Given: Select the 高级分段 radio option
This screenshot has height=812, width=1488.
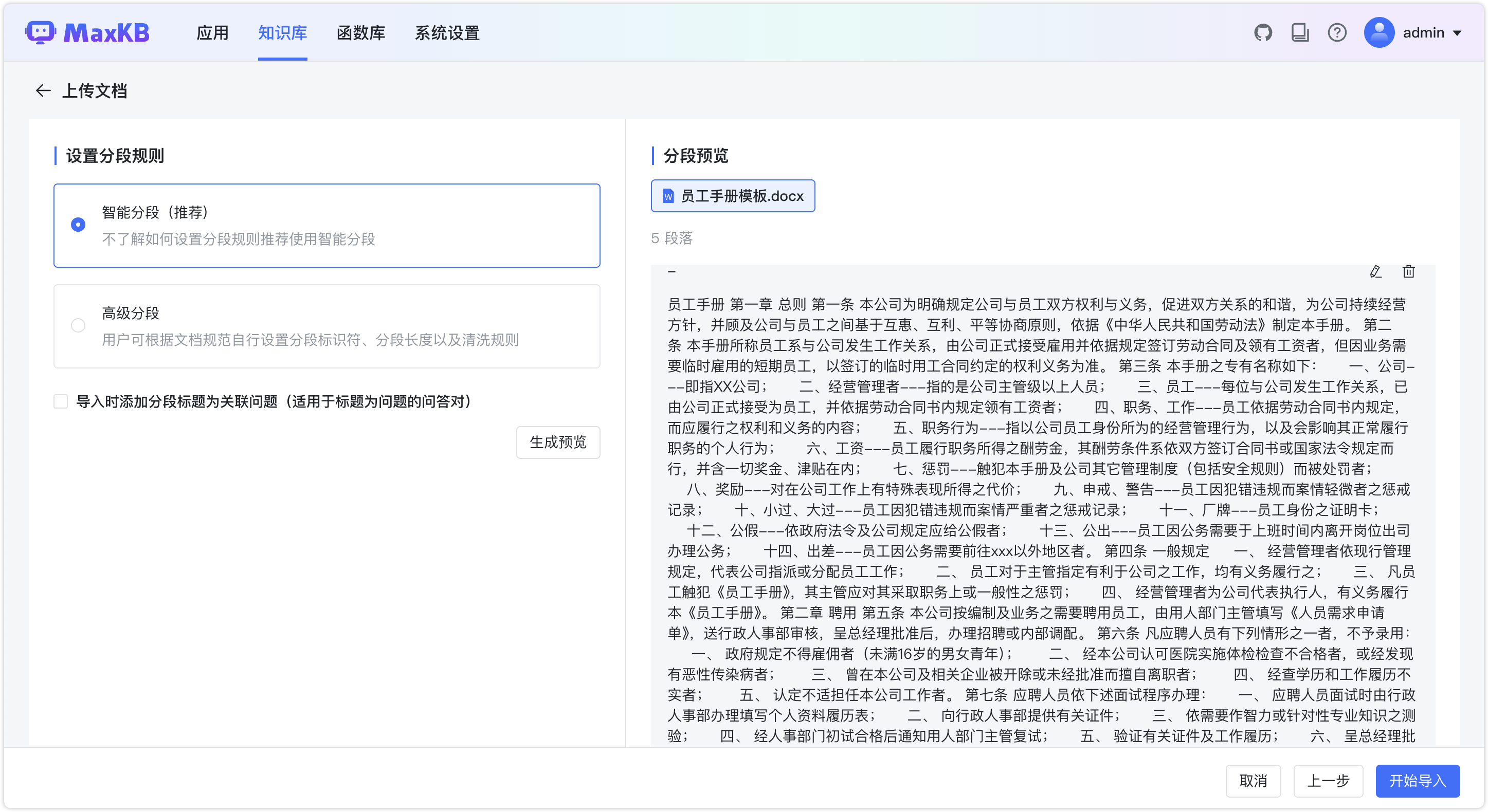Looking at the screenshot, I should click(78, 326).
